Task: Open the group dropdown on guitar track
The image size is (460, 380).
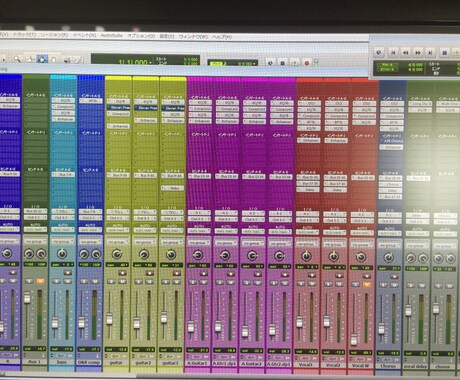Action: click(x=117, y=242)
